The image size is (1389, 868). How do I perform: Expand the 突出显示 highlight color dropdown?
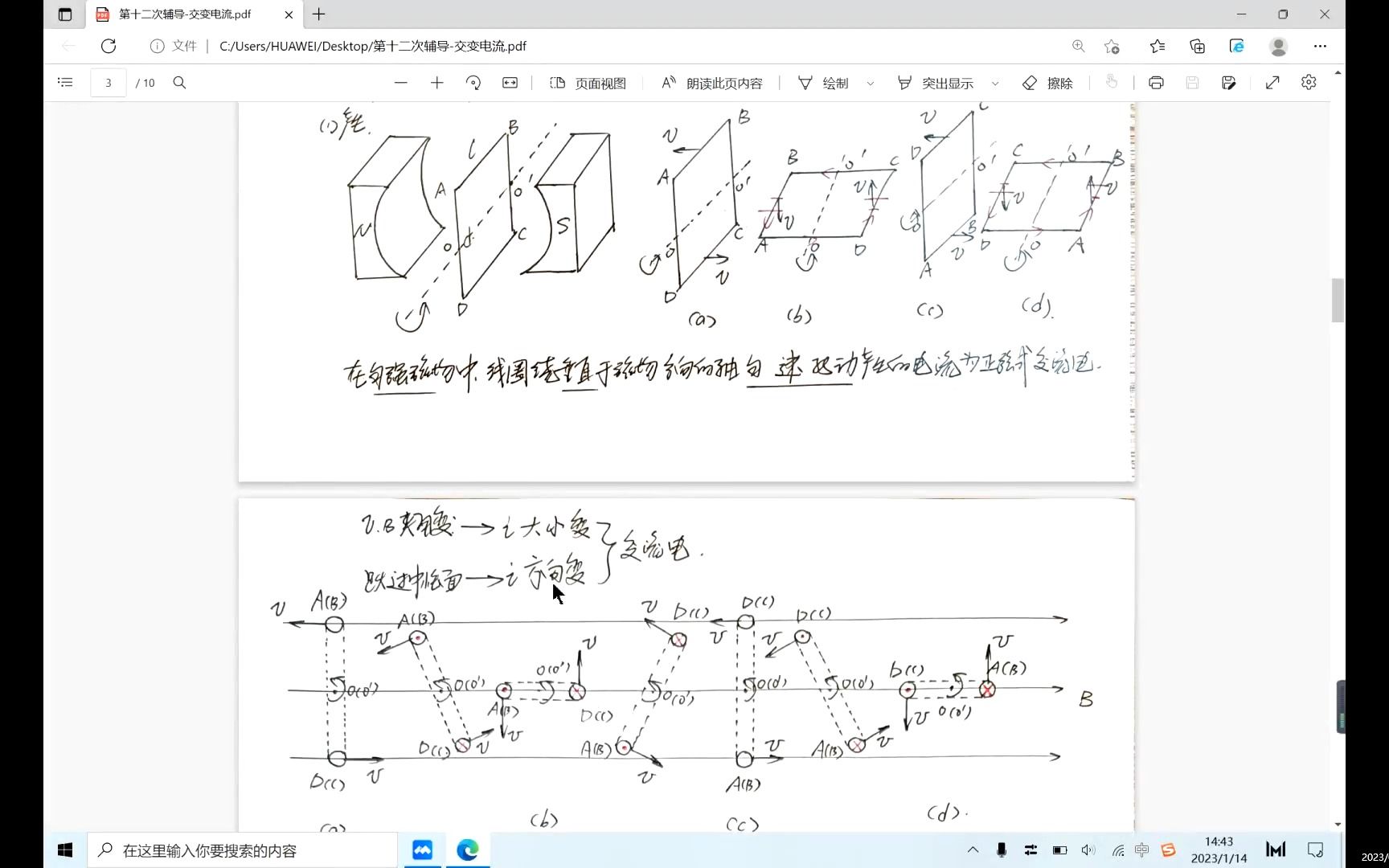pyautogui.click(x=995, y=84)
